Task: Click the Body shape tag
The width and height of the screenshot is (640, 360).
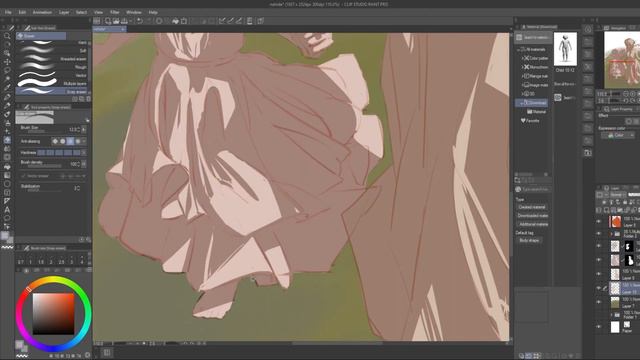Action: click(529, 240)
